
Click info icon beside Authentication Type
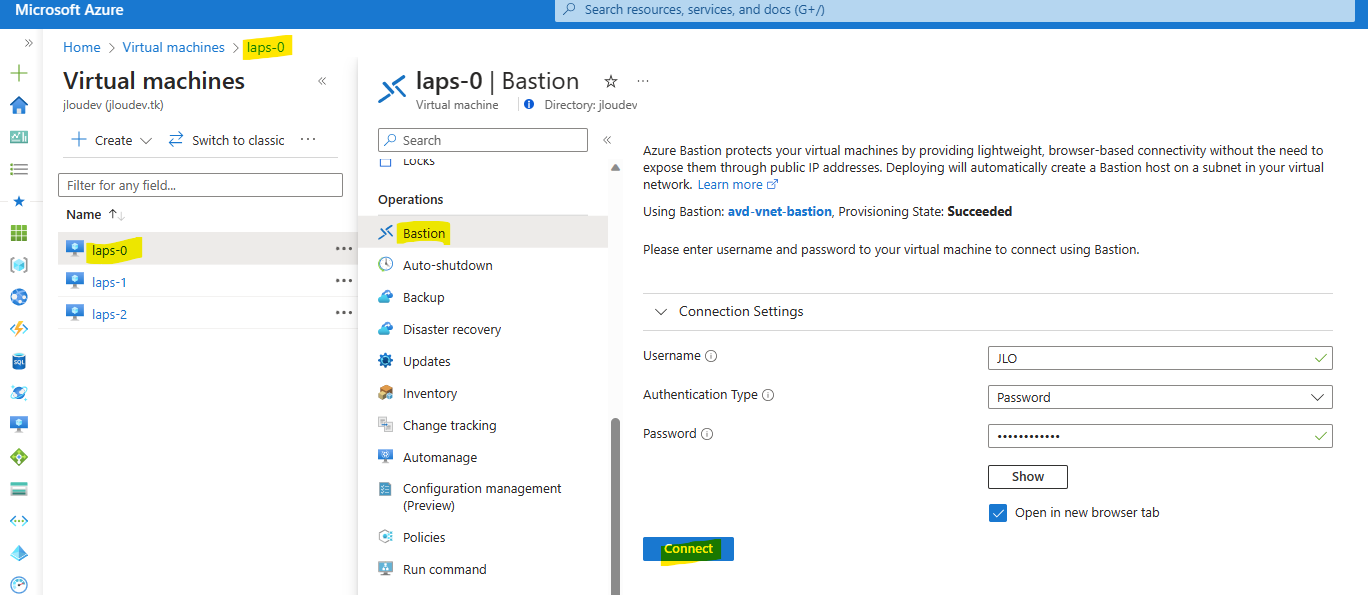coord(768,395)
